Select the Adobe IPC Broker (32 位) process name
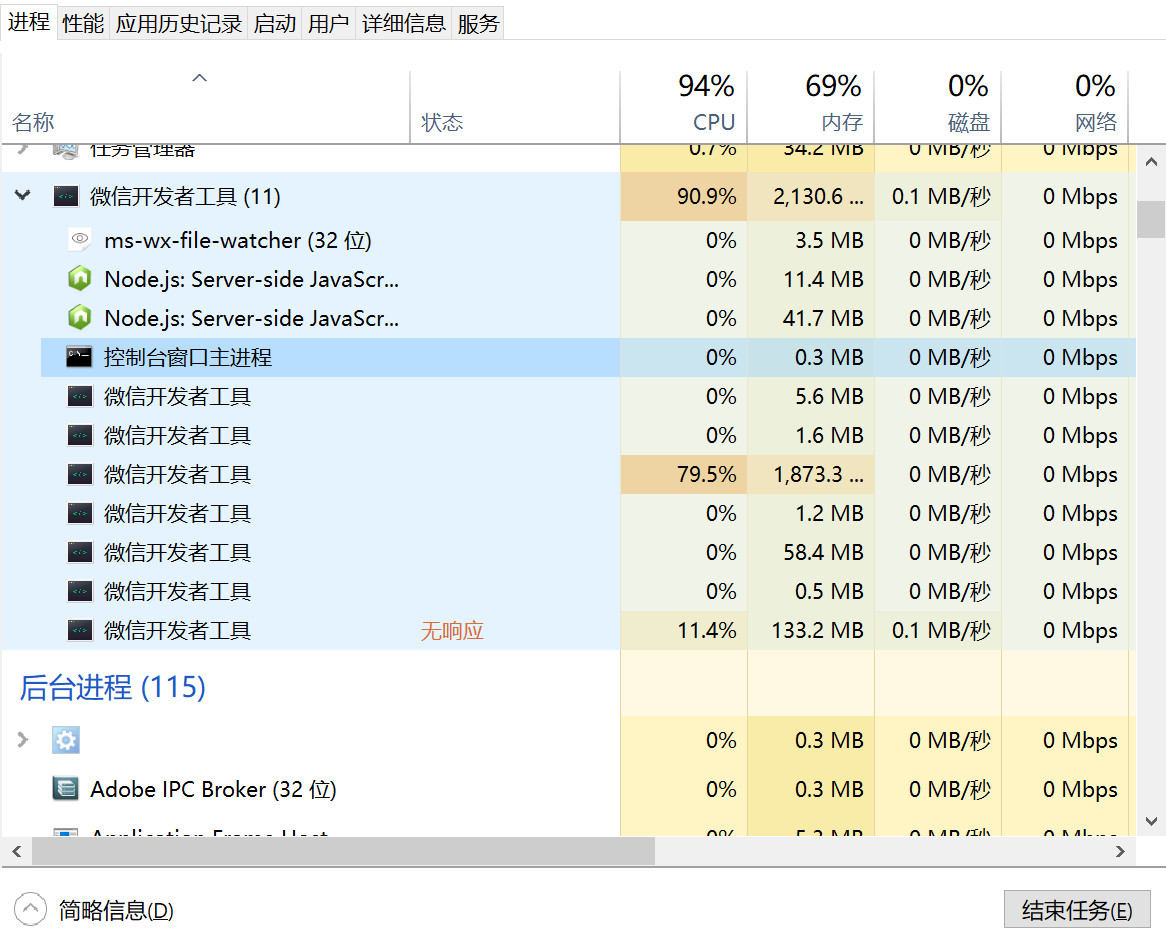Screen dimensions: 1166x952 (213, 789)
